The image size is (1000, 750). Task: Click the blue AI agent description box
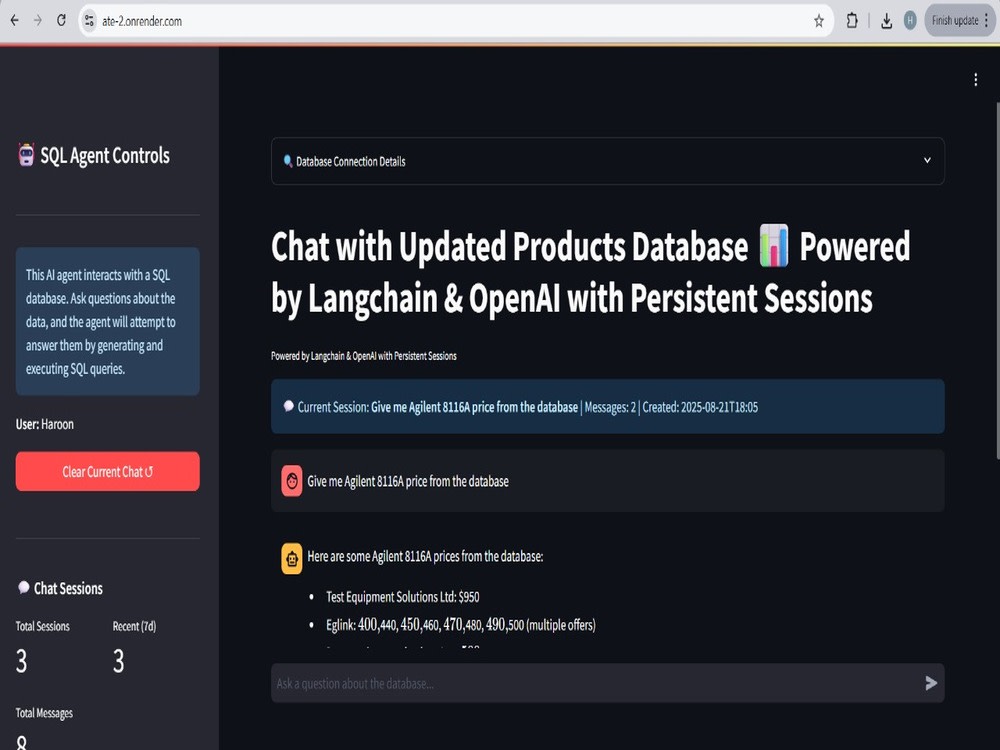tap(108, 321)
